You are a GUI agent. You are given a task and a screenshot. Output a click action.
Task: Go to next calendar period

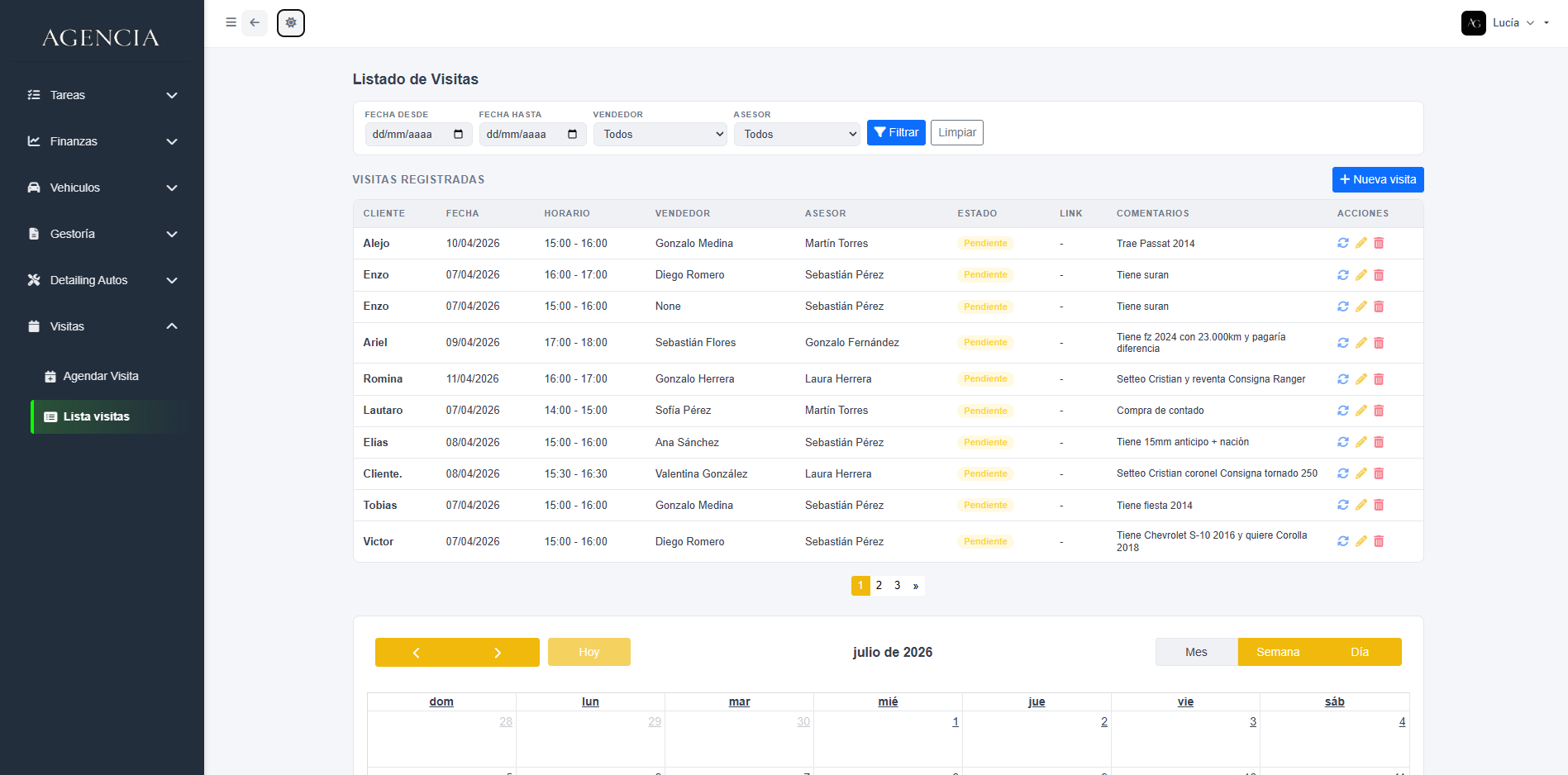[498, 652]
